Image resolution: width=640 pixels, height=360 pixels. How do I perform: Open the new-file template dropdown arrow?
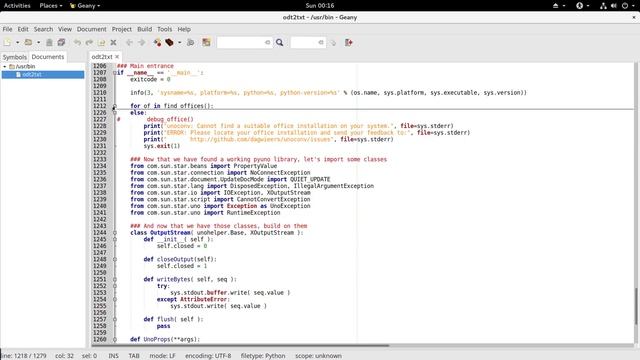[x=18, y=42]
